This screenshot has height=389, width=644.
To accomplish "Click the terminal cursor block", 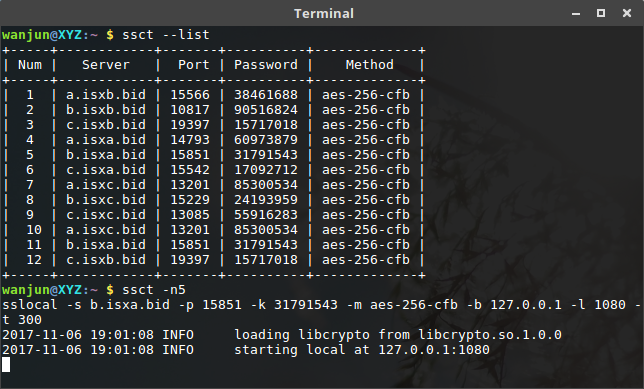I will [x=6, y=365].
